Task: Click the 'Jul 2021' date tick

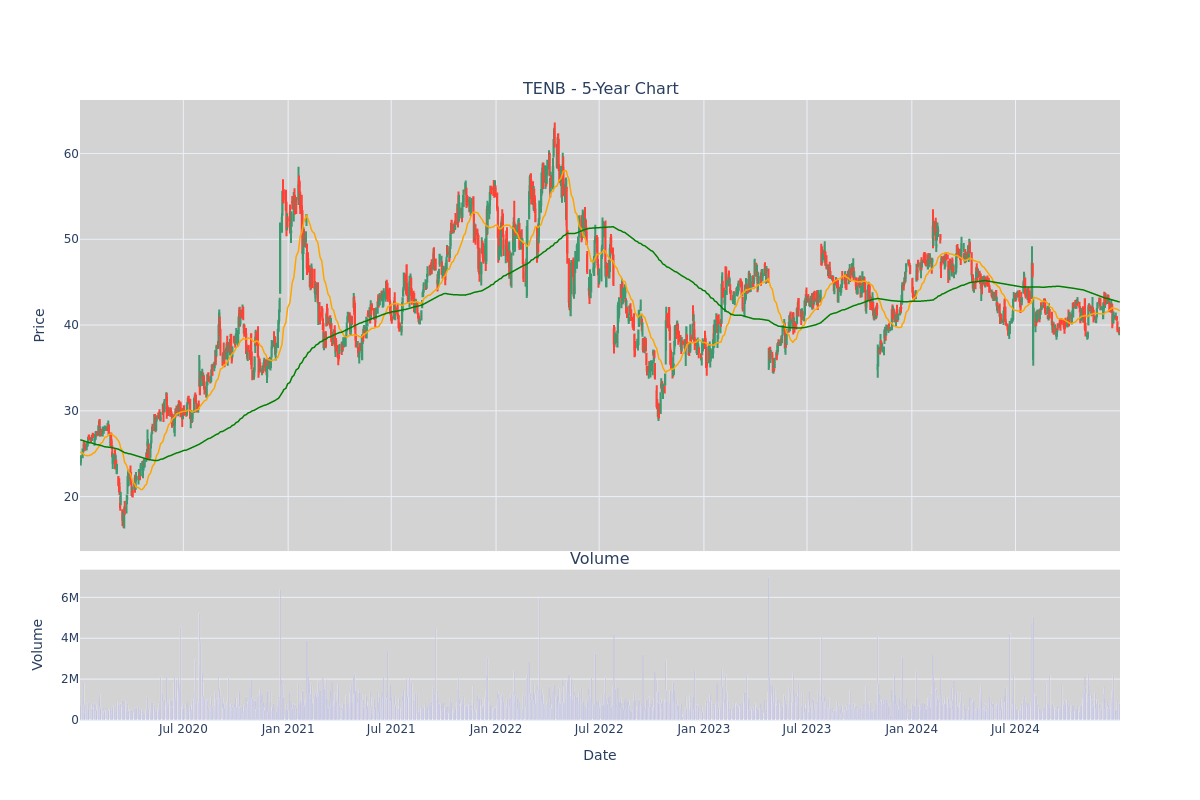Action: click(391, 729)
